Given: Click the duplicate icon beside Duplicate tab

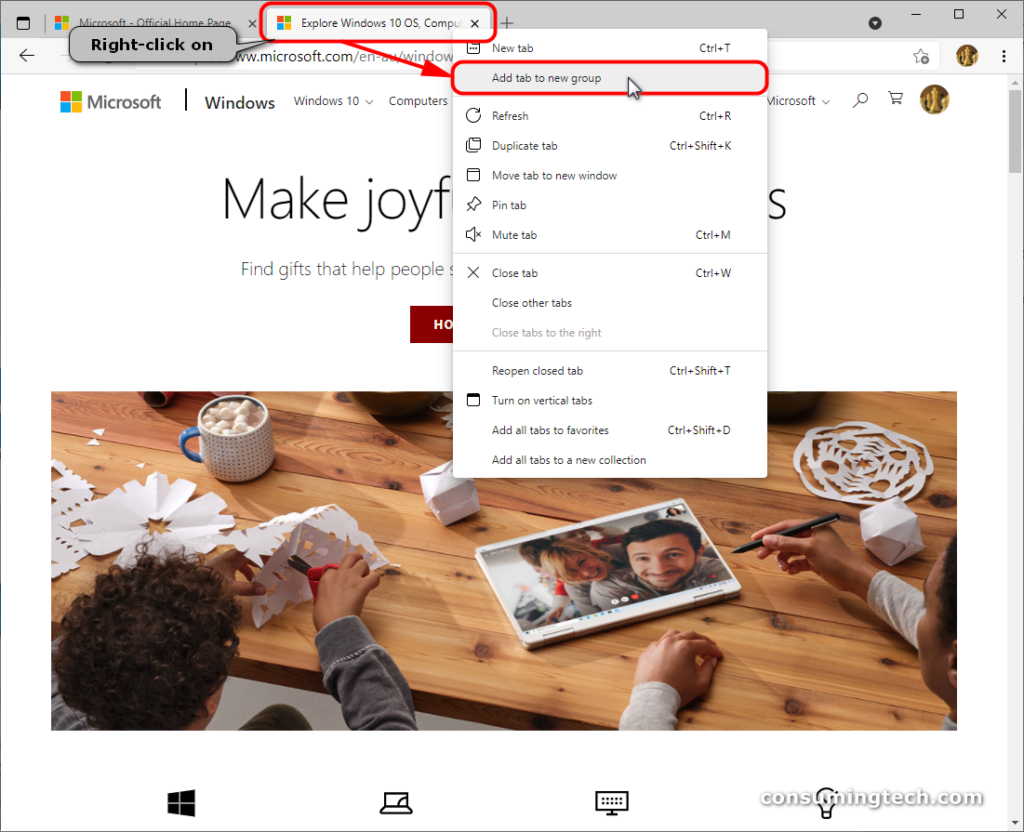Looking at the screenshot, I should (473, 145).
